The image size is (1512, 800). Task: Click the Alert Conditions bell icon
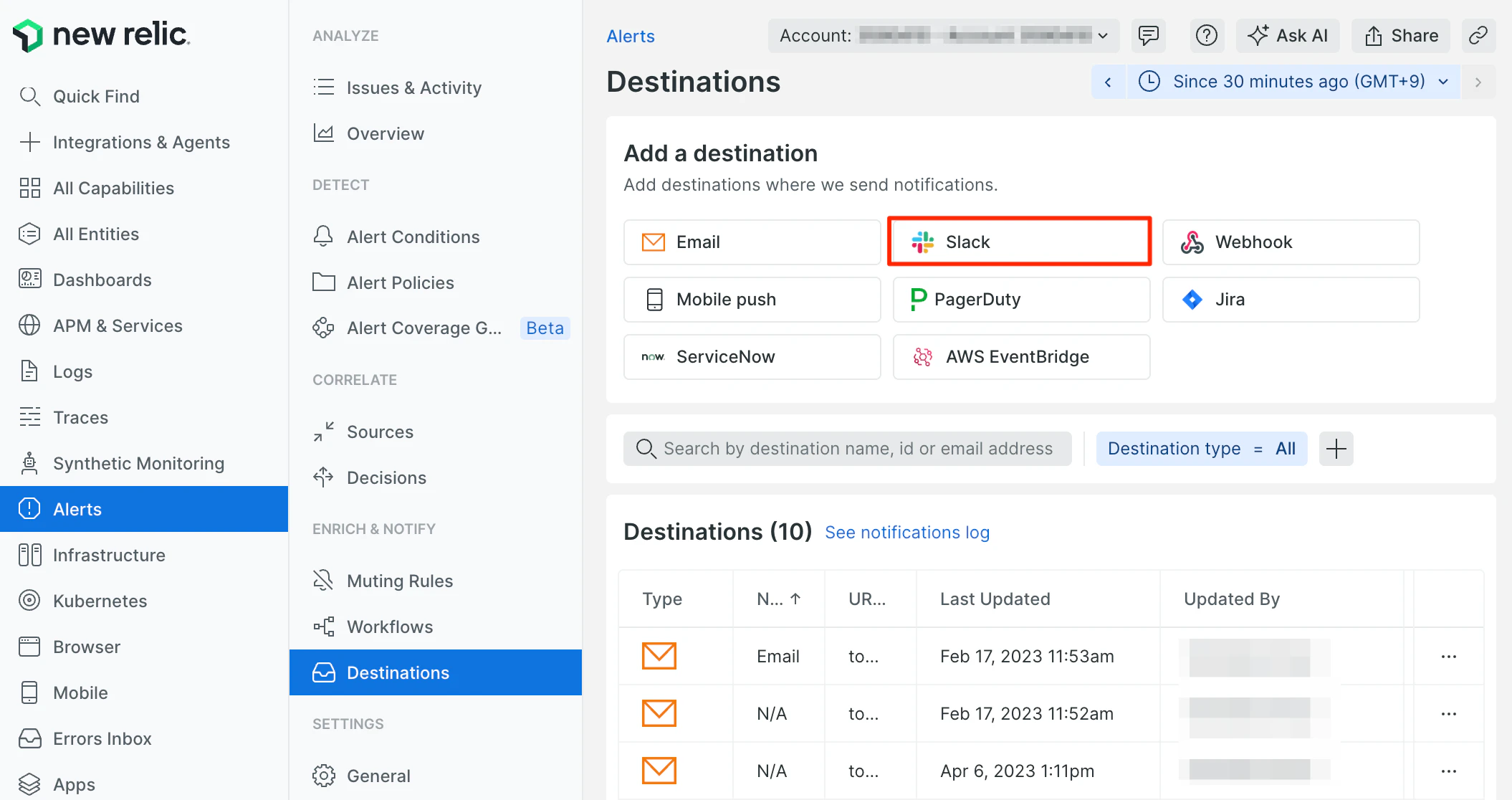(324, 237)
